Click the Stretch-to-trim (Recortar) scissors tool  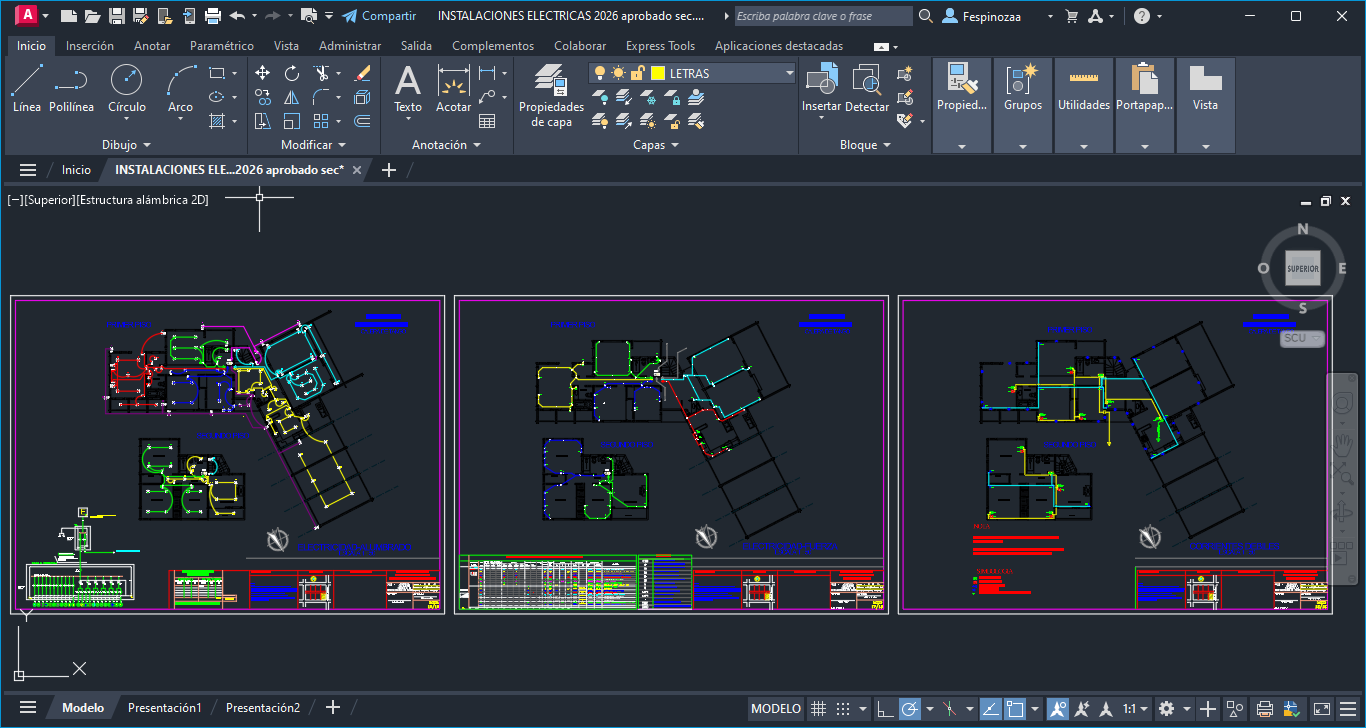pyautogui.click(x=322, y=73)
